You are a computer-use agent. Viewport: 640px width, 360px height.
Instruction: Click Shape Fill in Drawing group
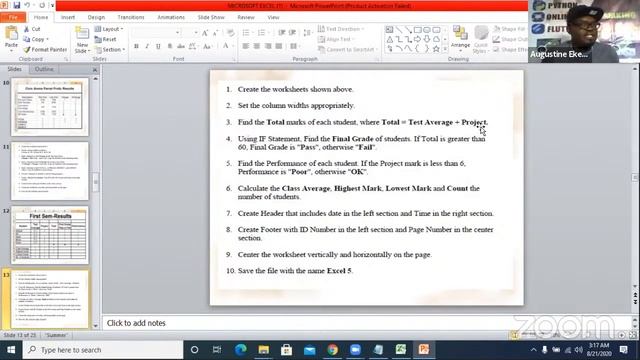pyautogui.click(x=509, y=29)
